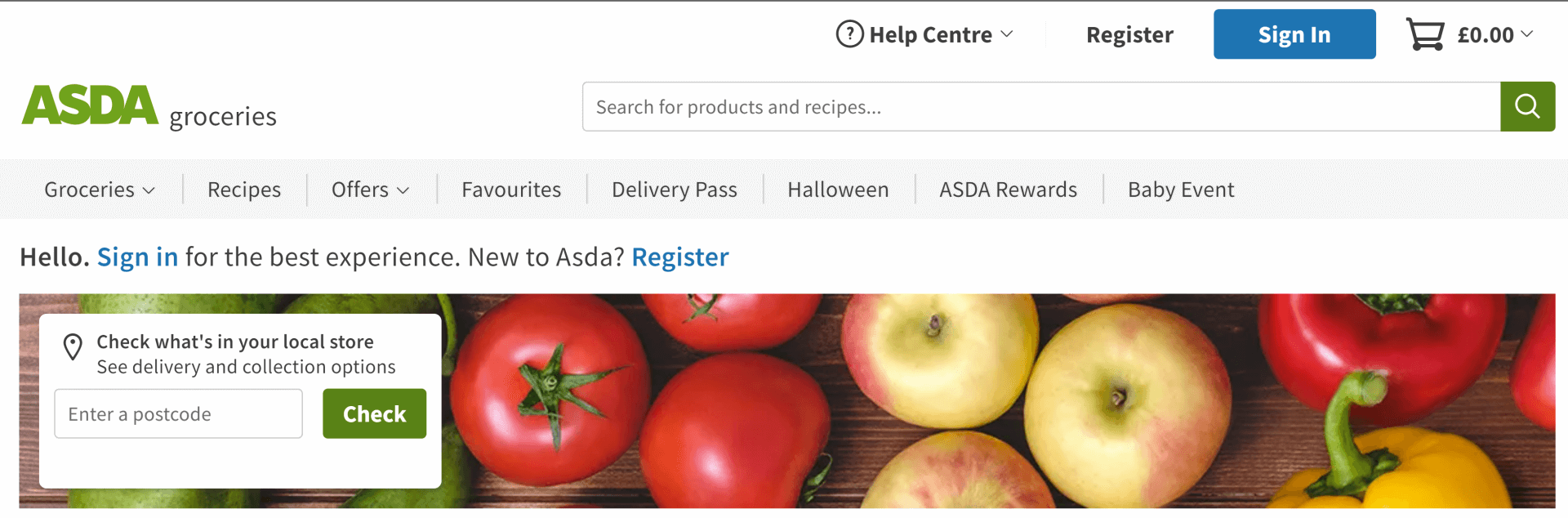The height and width of the screenshot is (518, 1568).
Task: Focus the Enter a postcode field
Action: coord(178,413)
